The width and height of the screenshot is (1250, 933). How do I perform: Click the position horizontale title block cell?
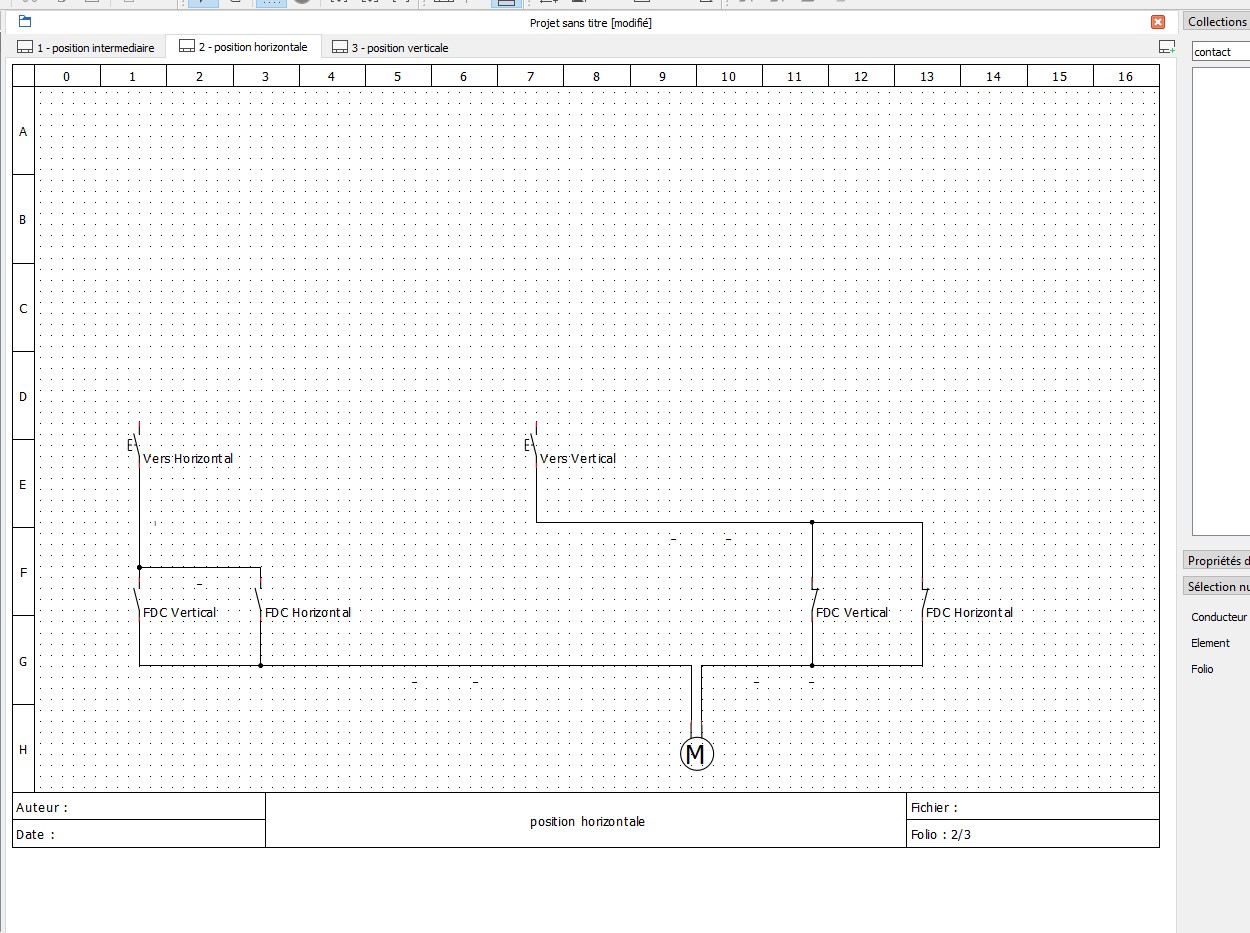[586, 821]
